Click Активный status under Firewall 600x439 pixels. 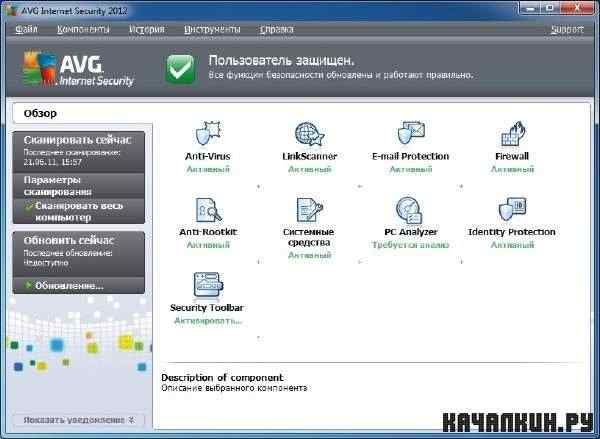tap(512, 169)
